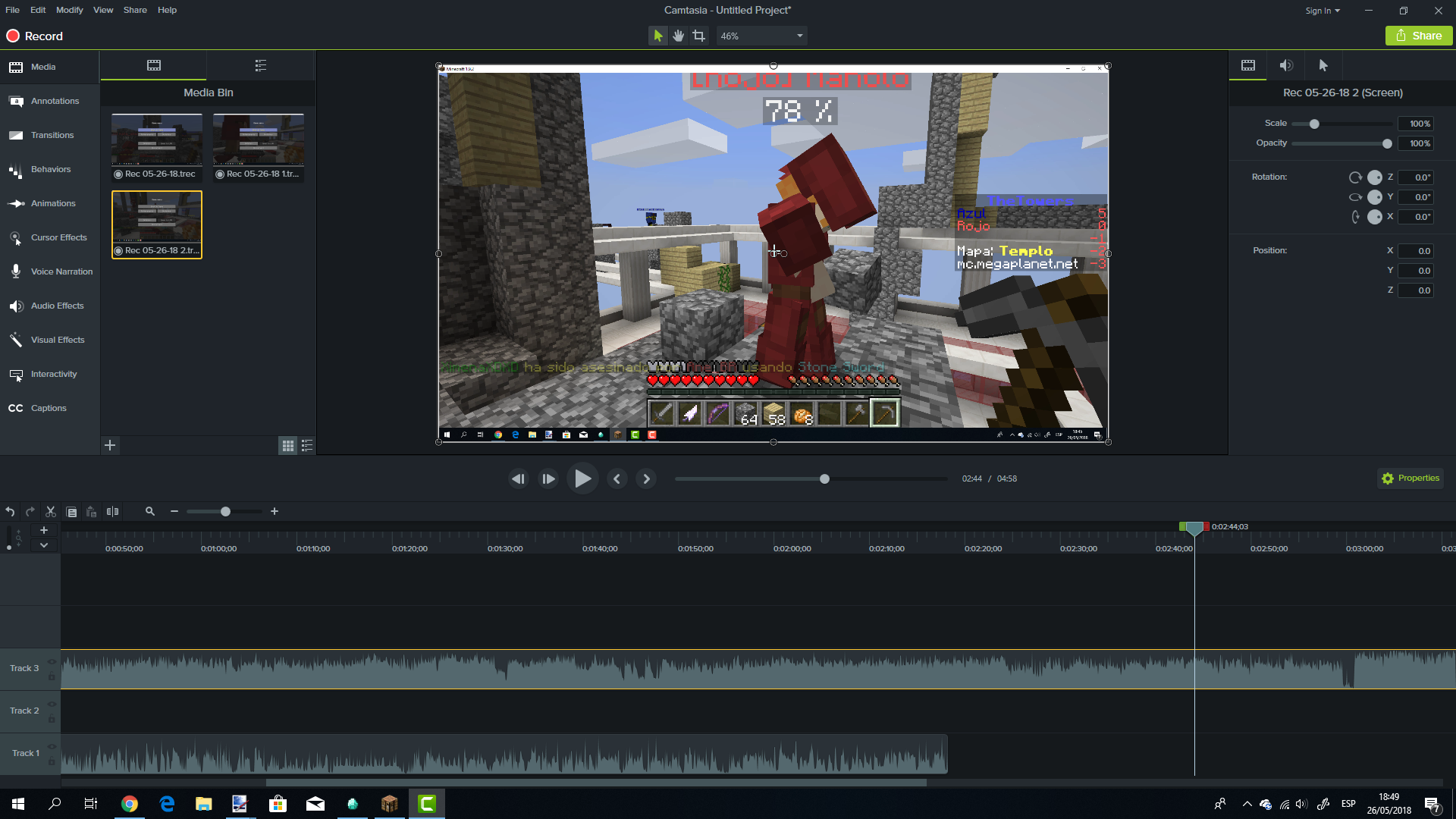Paste in timeline toolbar

(x=92, y=512)
